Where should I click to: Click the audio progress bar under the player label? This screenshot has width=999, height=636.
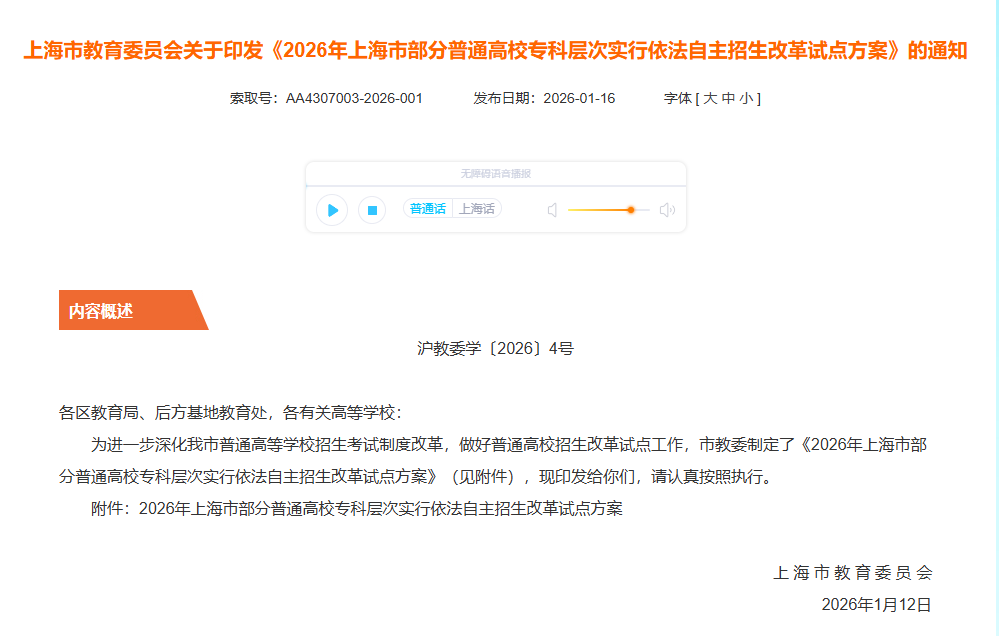[x=496, y=186]
